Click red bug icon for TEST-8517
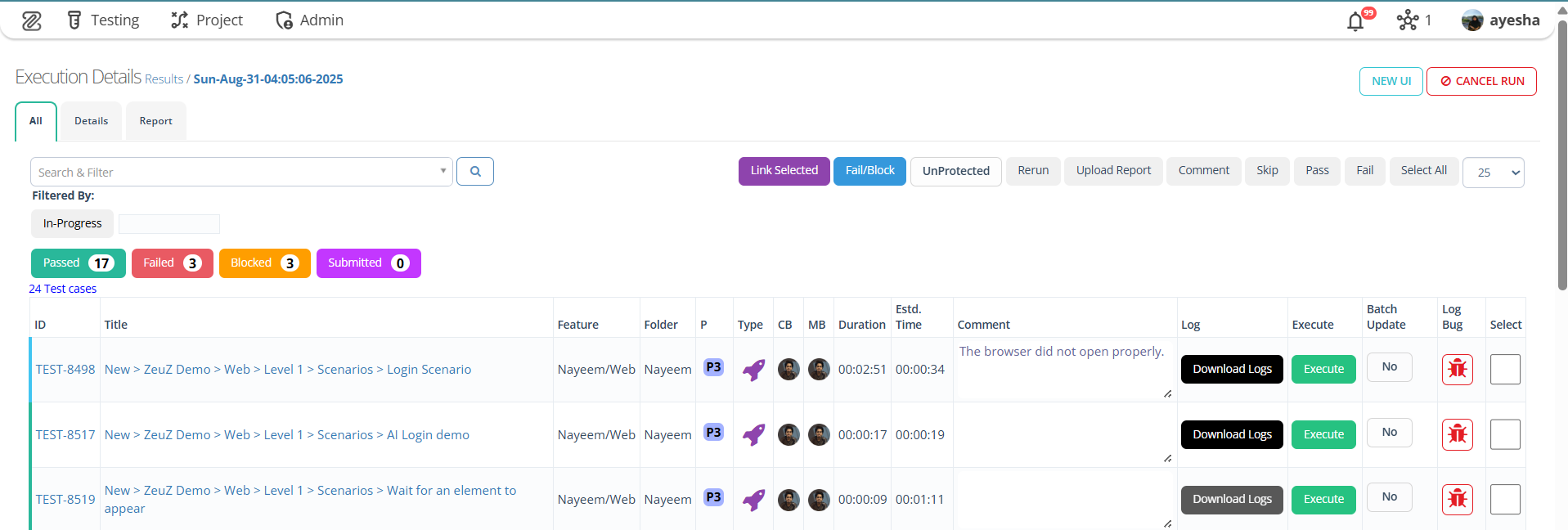Viewport: 1568px width, 530px height. 1457,434
